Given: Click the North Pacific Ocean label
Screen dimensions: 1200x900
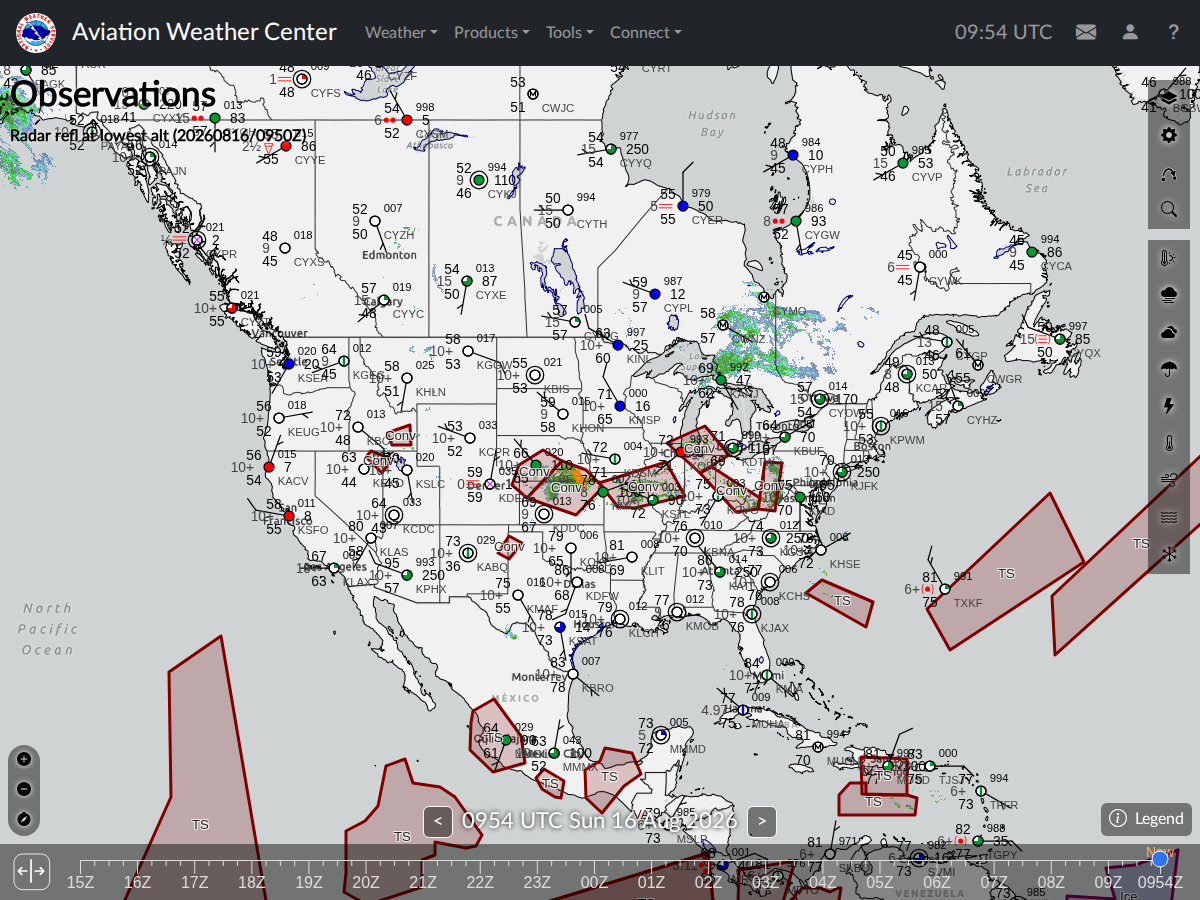Looking at the screenshot, I should (50, 629).
